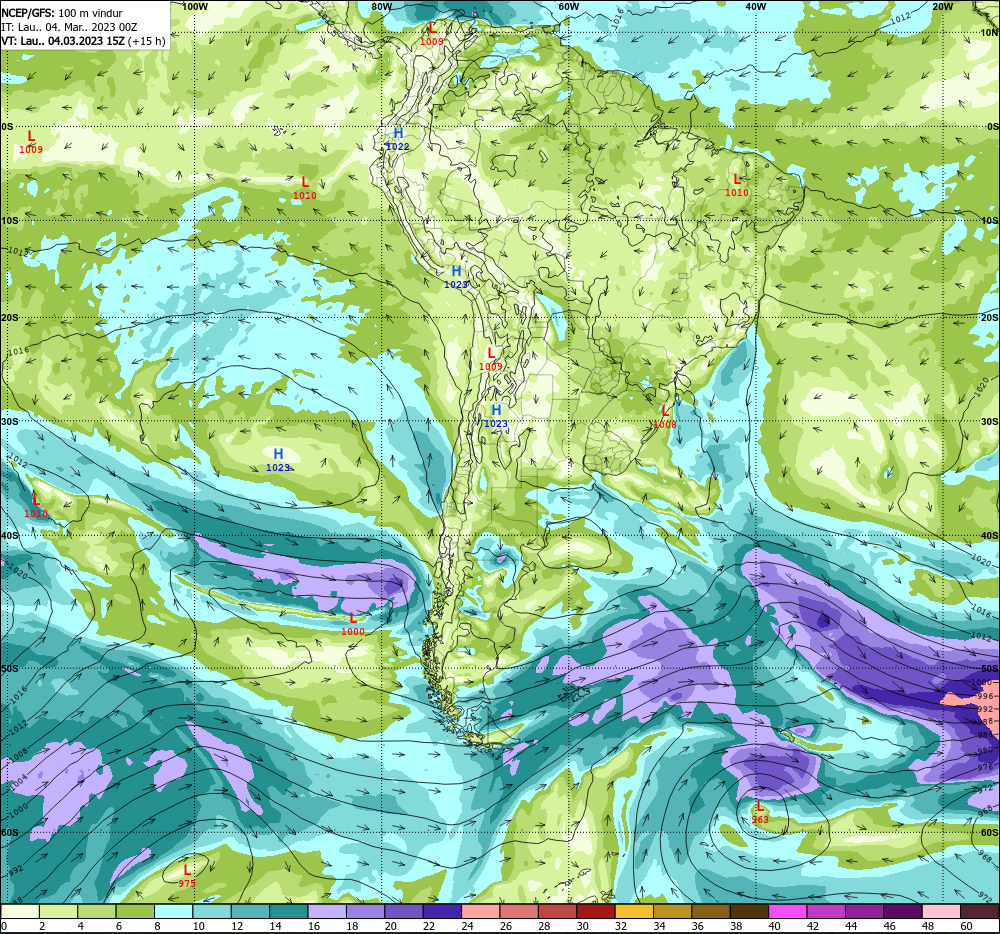Image resolution: width=1000 pixels, height=934 pixels.
Task: Click the '60' value under the legend bar
Action: [967, 926]
